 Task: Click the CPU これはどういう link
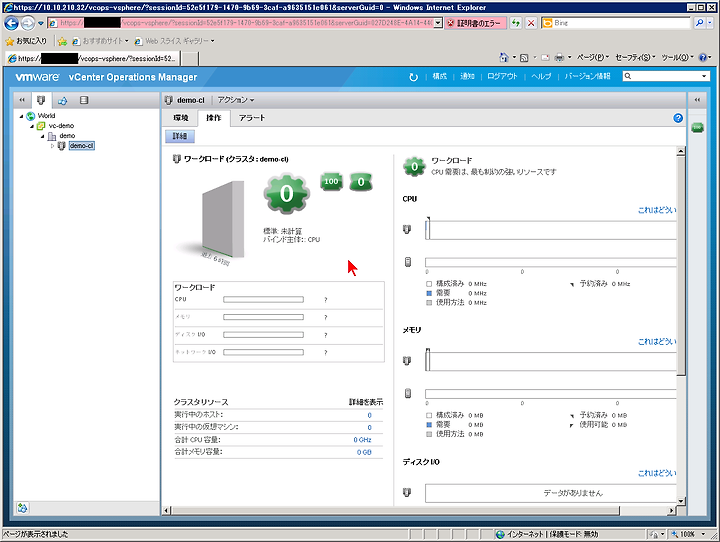pyautogui.click(x=657, y=210)
